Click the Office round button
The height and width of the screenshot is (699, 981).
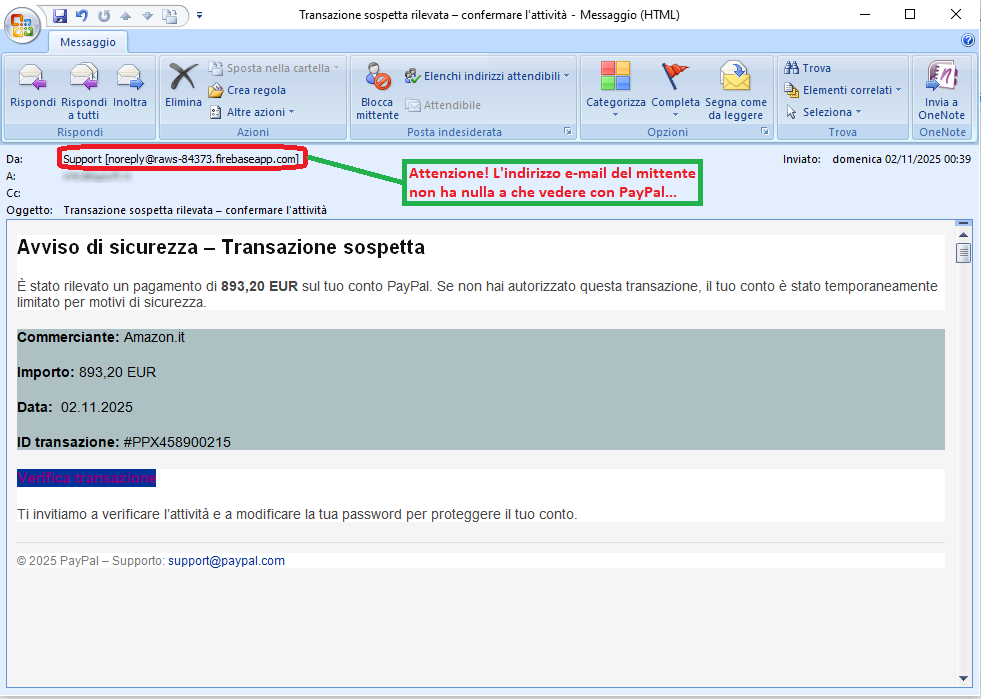(22, 24)
